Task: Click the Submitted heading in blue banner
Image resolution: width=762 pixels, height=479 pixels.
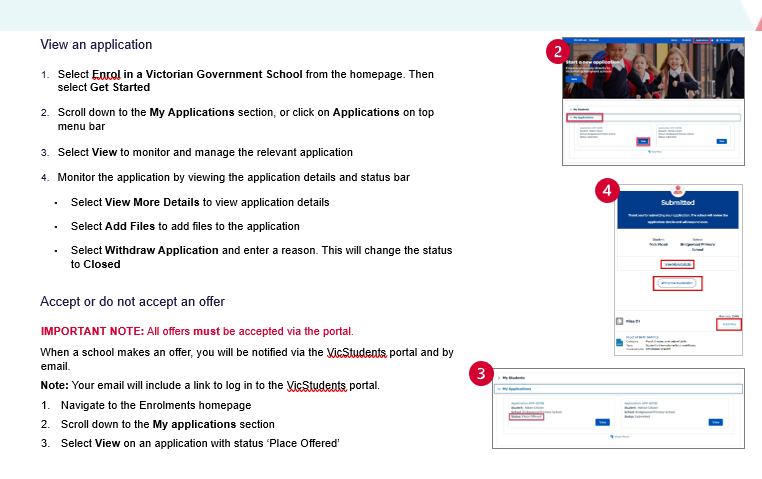Action: click(677, 203)
